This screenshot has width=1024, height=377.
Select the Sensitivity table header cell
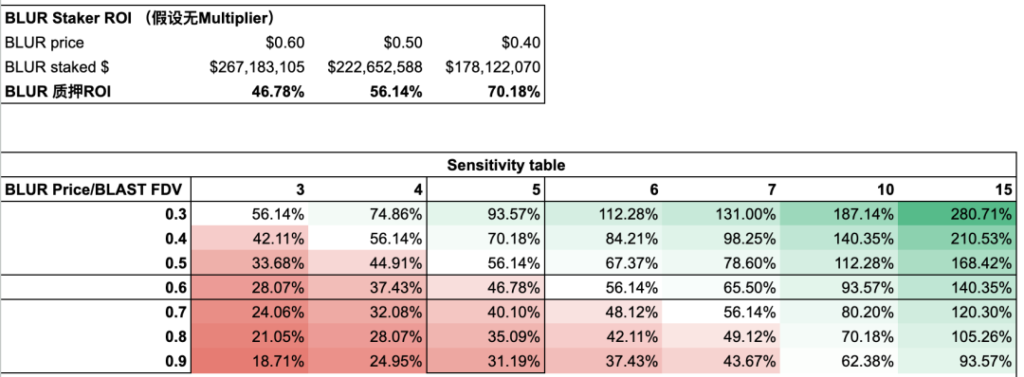point(506,165)
